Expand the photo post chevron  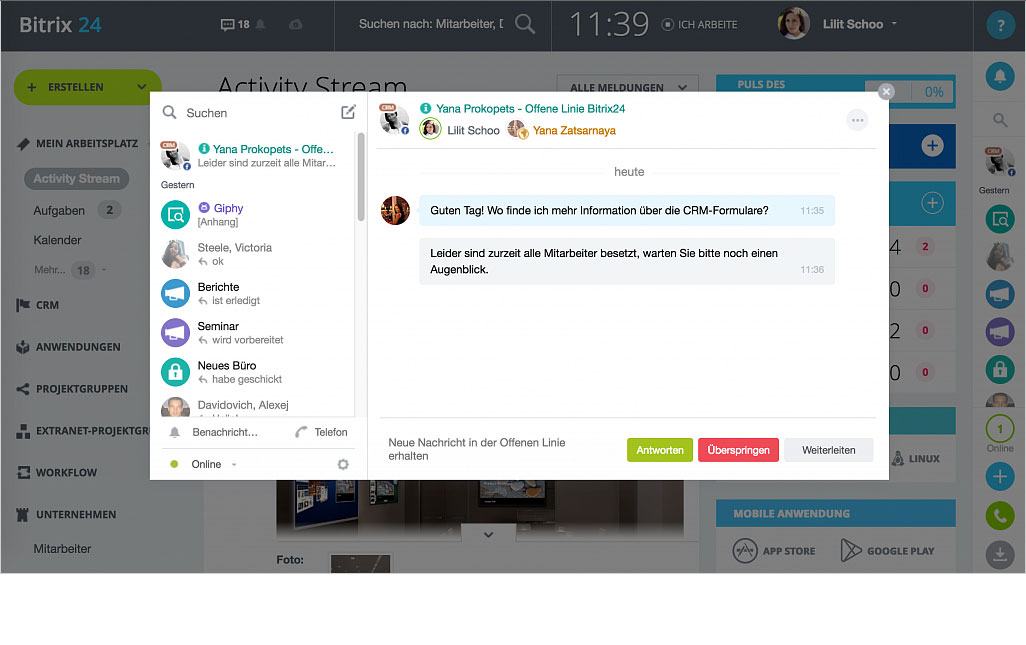click(488, 534)
